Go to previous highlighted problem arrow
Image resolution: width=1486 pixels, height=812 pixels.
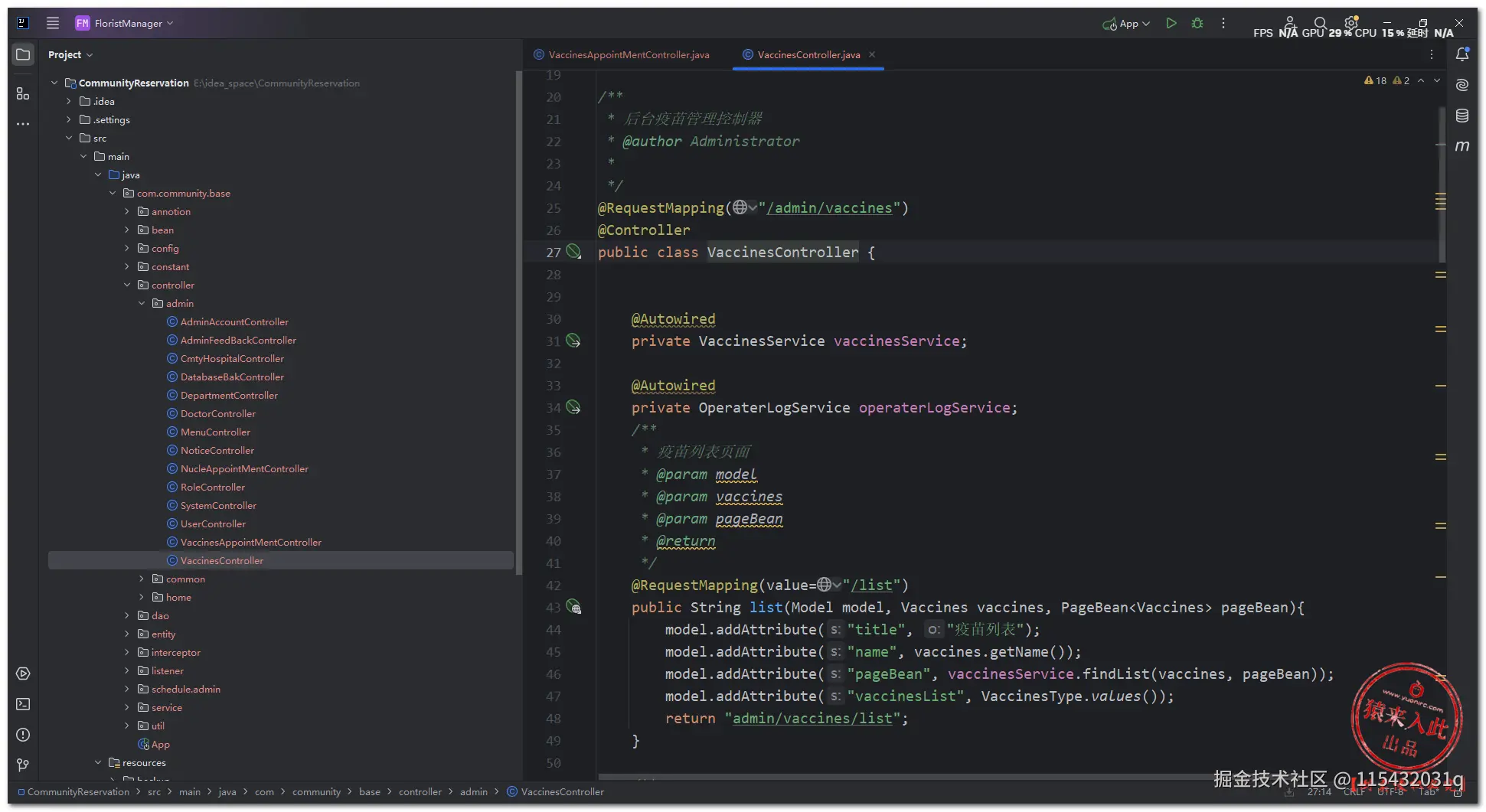pyautogui.click(x=1421, y=80)
